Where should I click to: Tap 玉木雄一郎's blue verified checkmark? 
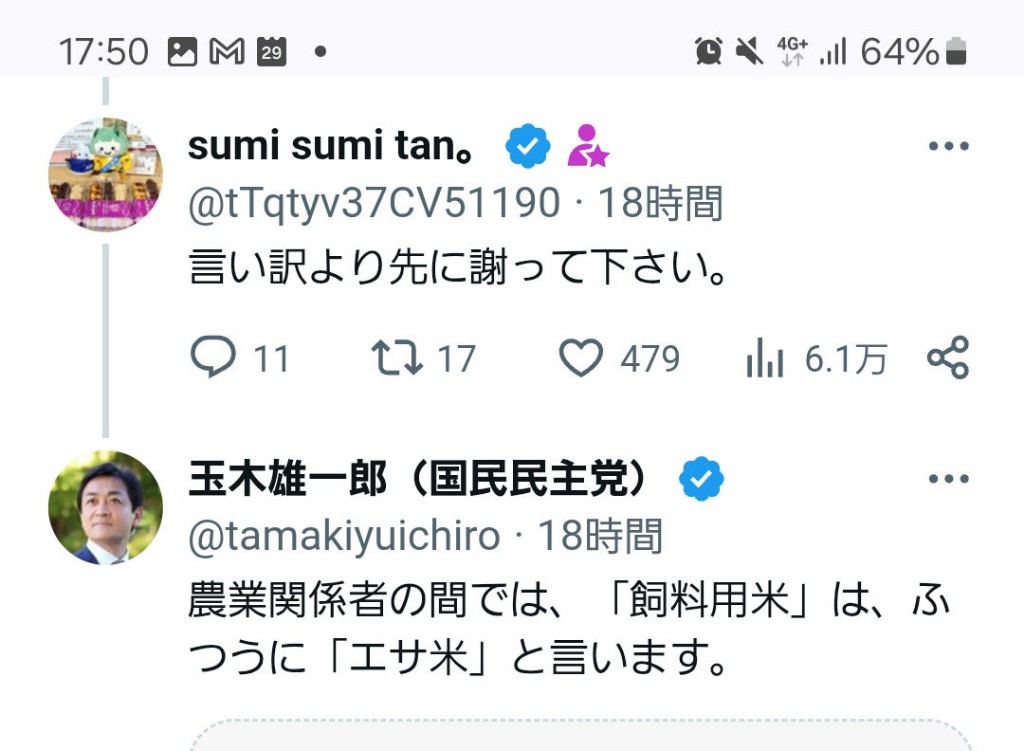tap(701, 480)
